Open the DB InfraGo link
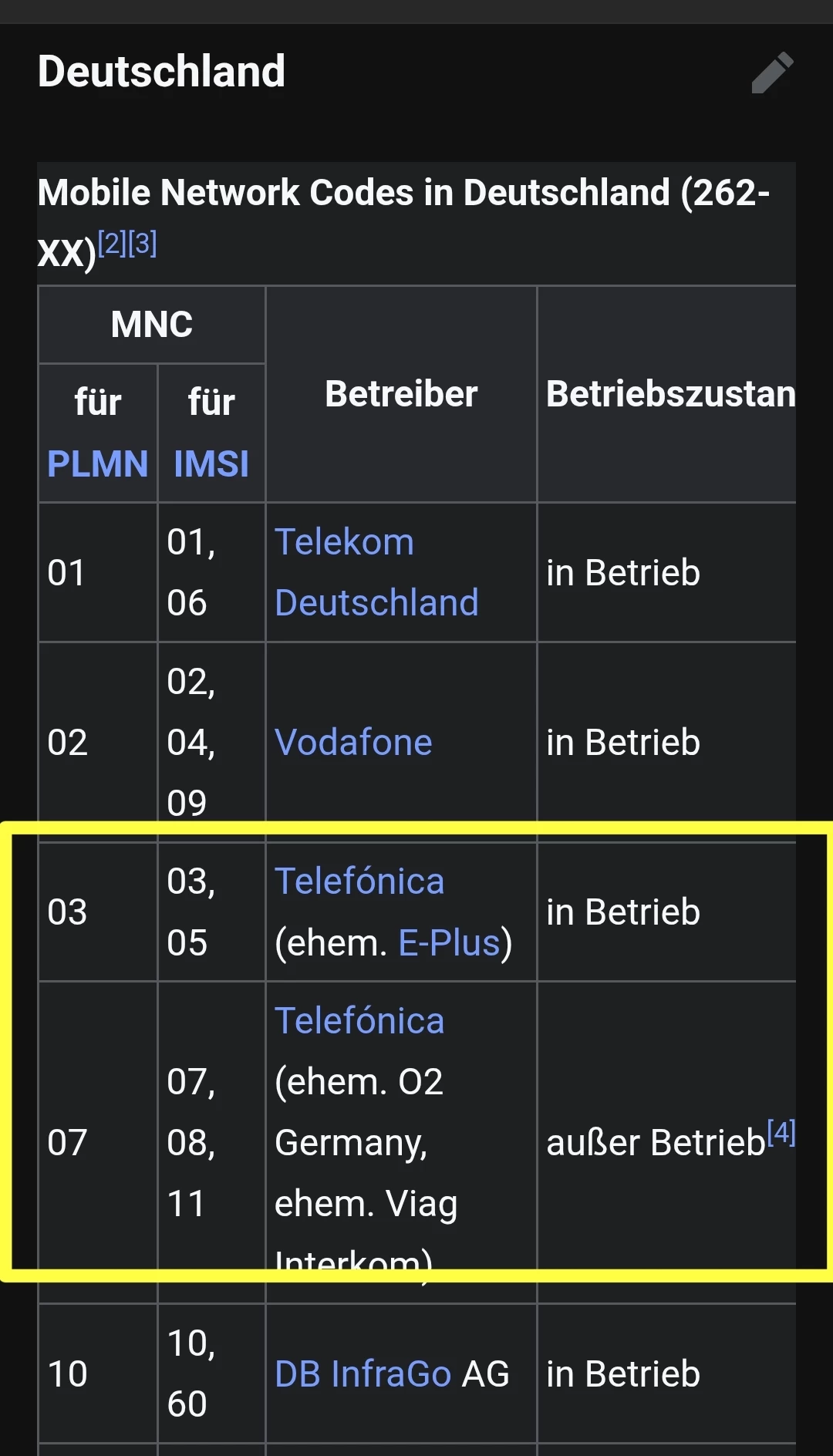833x1456 pixels. (x=363, y=1373)
